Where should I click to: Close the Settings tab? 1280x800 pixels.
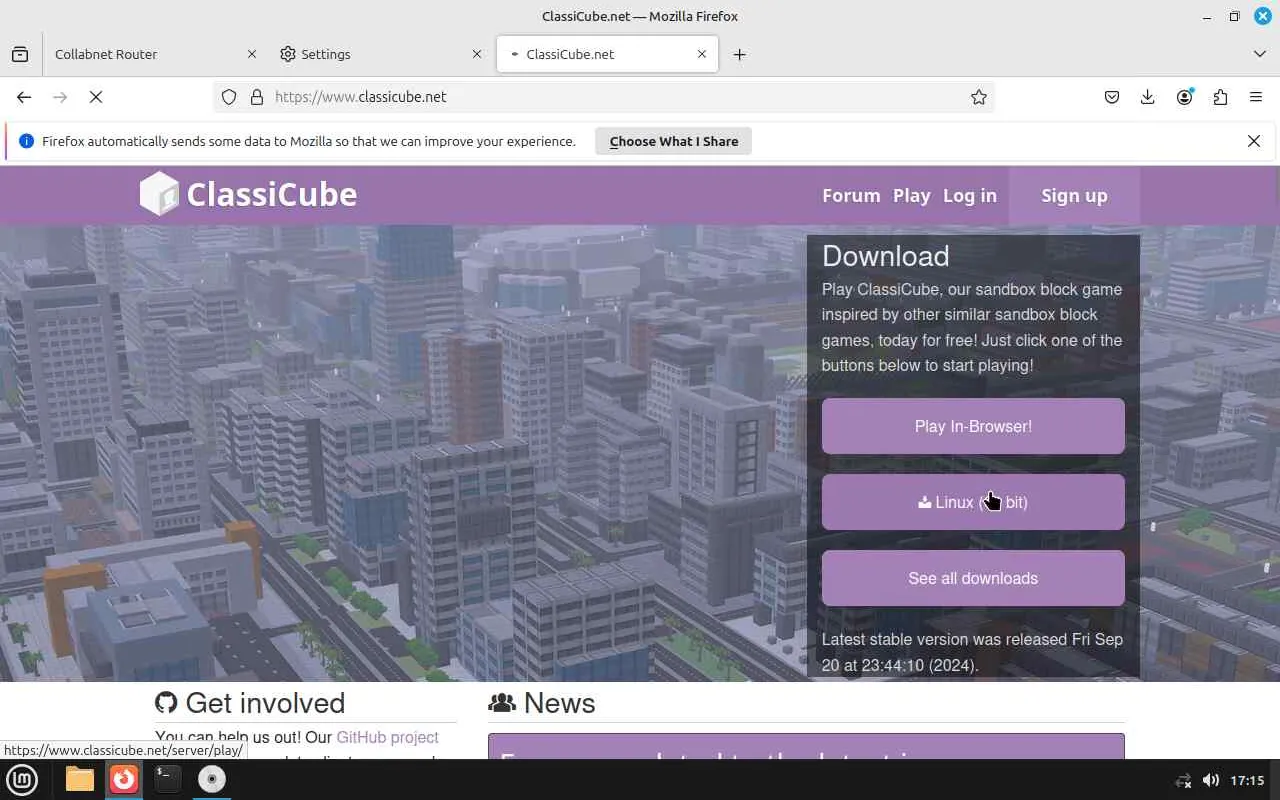pos(477,54)
